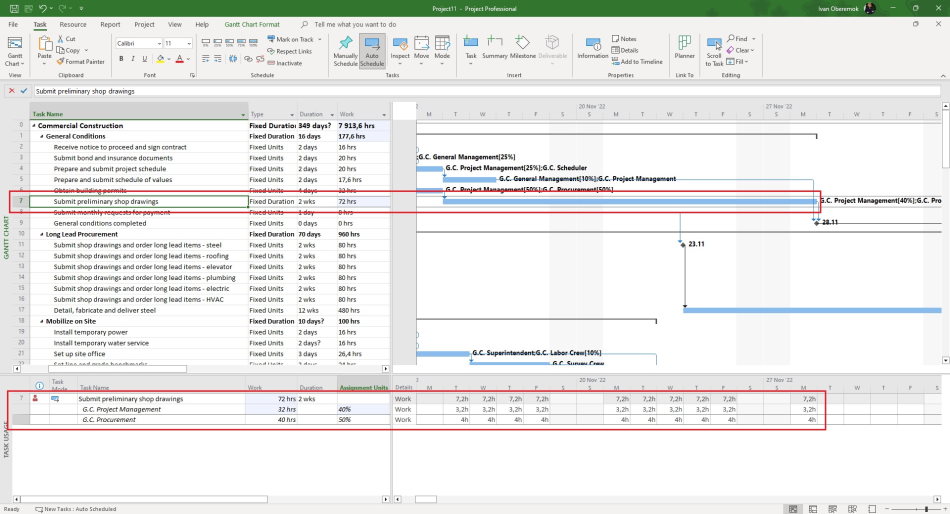Insert a Milestone task
This screenshot has height=514, width=950.
pyautogui.click(x=522, y=47)
